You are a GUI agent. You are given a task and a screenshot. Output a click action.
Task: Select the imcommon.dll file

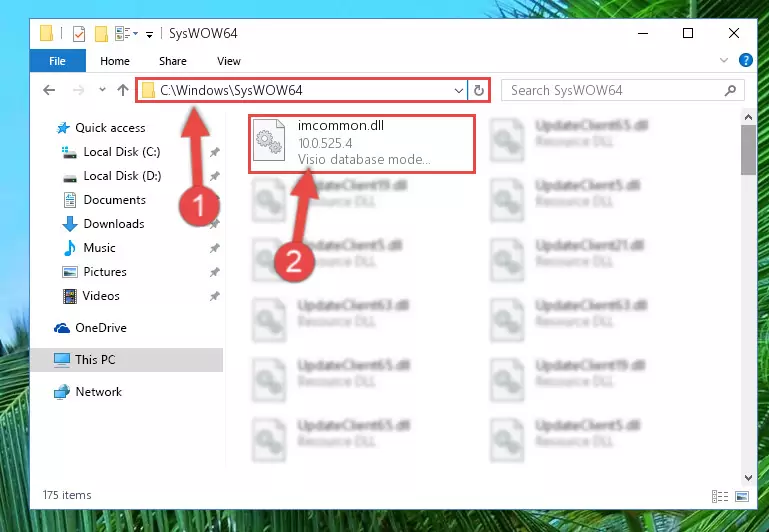[x=362, y=144]
